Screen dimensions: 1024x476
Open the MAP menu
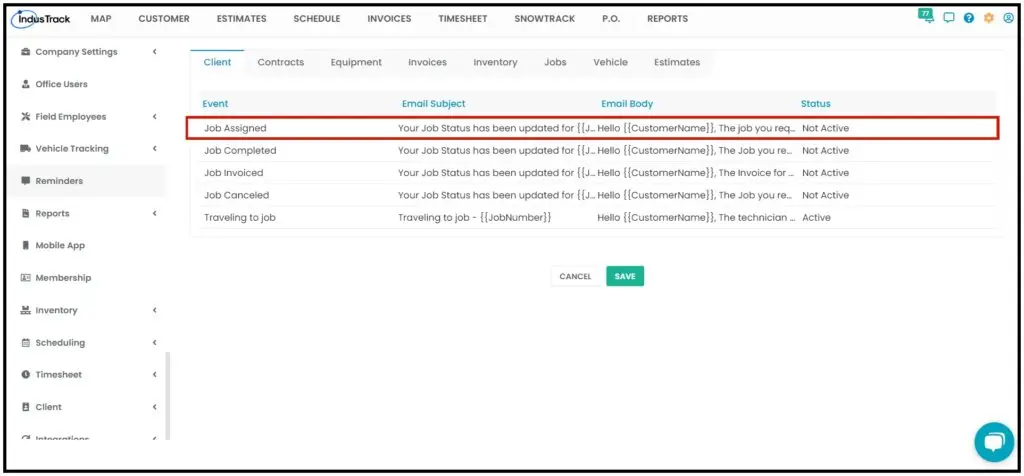[x=101, y=19]
